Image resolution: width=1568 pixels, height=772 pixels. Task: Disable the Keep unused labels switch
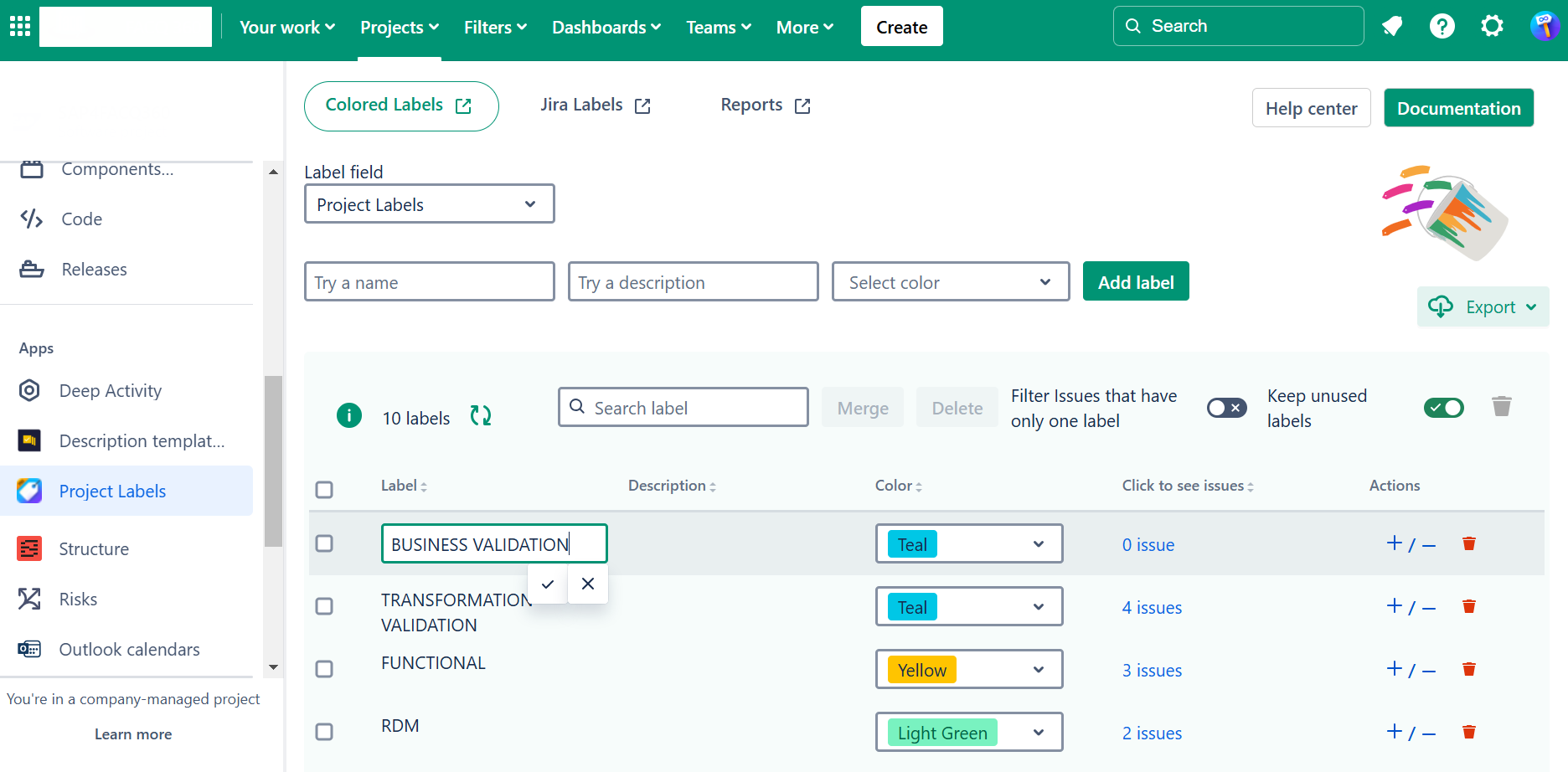point(1443,408)
